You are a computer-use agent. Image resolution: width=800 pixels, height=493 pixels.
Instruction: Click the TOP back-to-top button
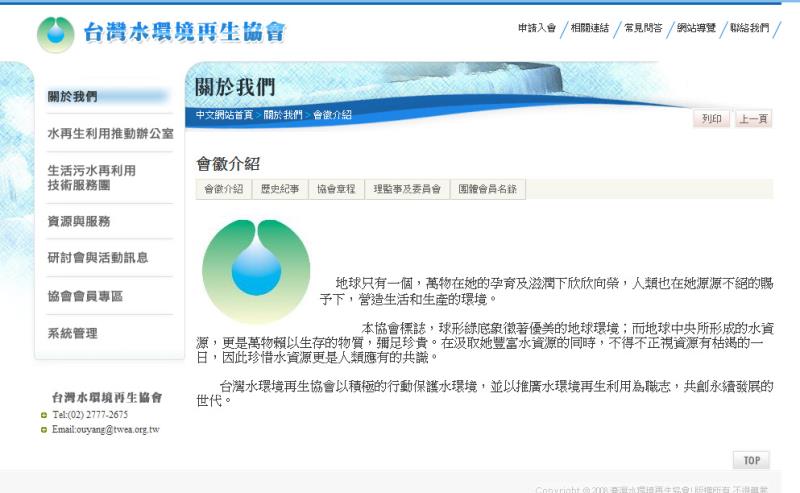click(x=751, y=460)
